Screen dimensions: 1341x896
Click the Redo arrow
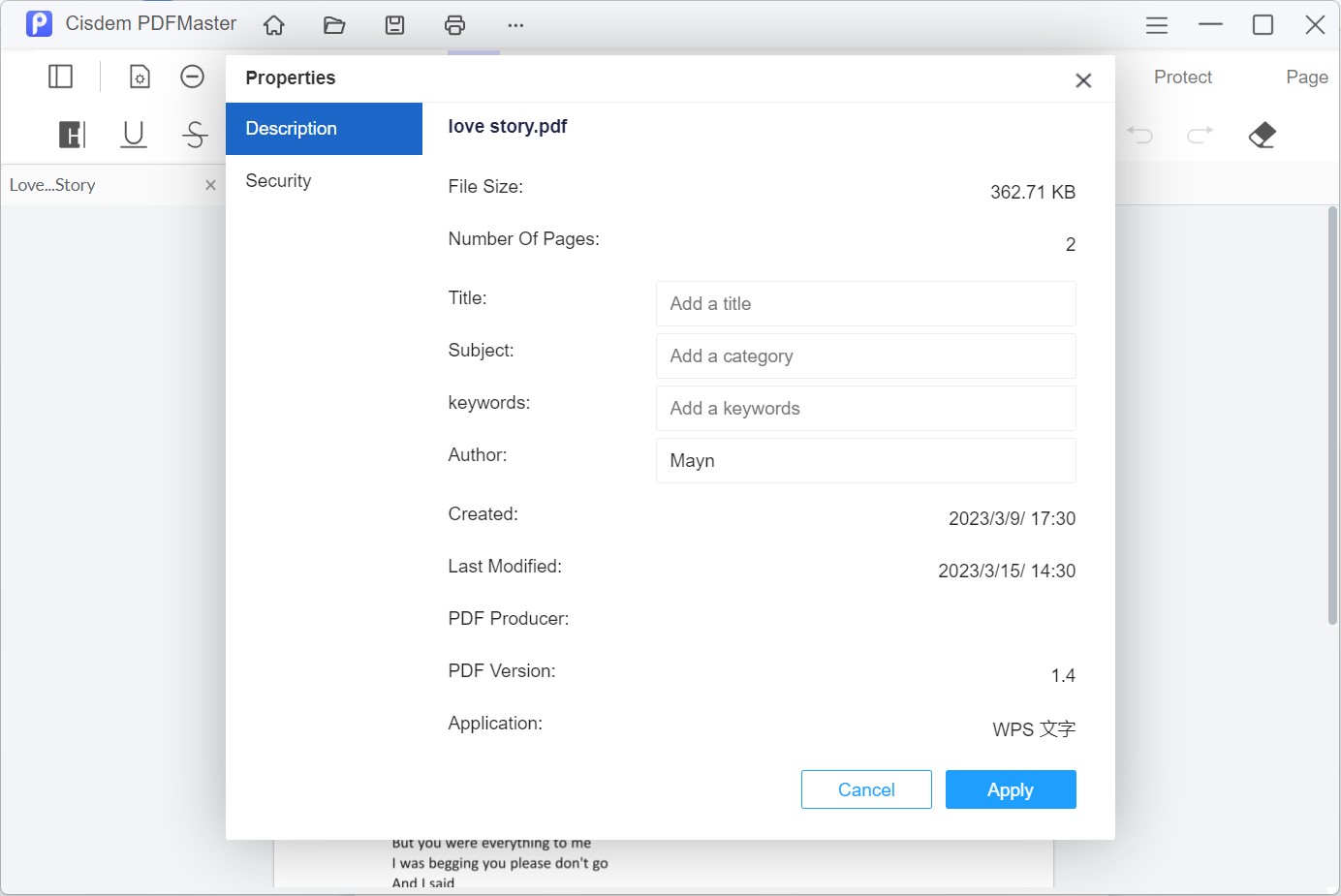click(1201, 136)
